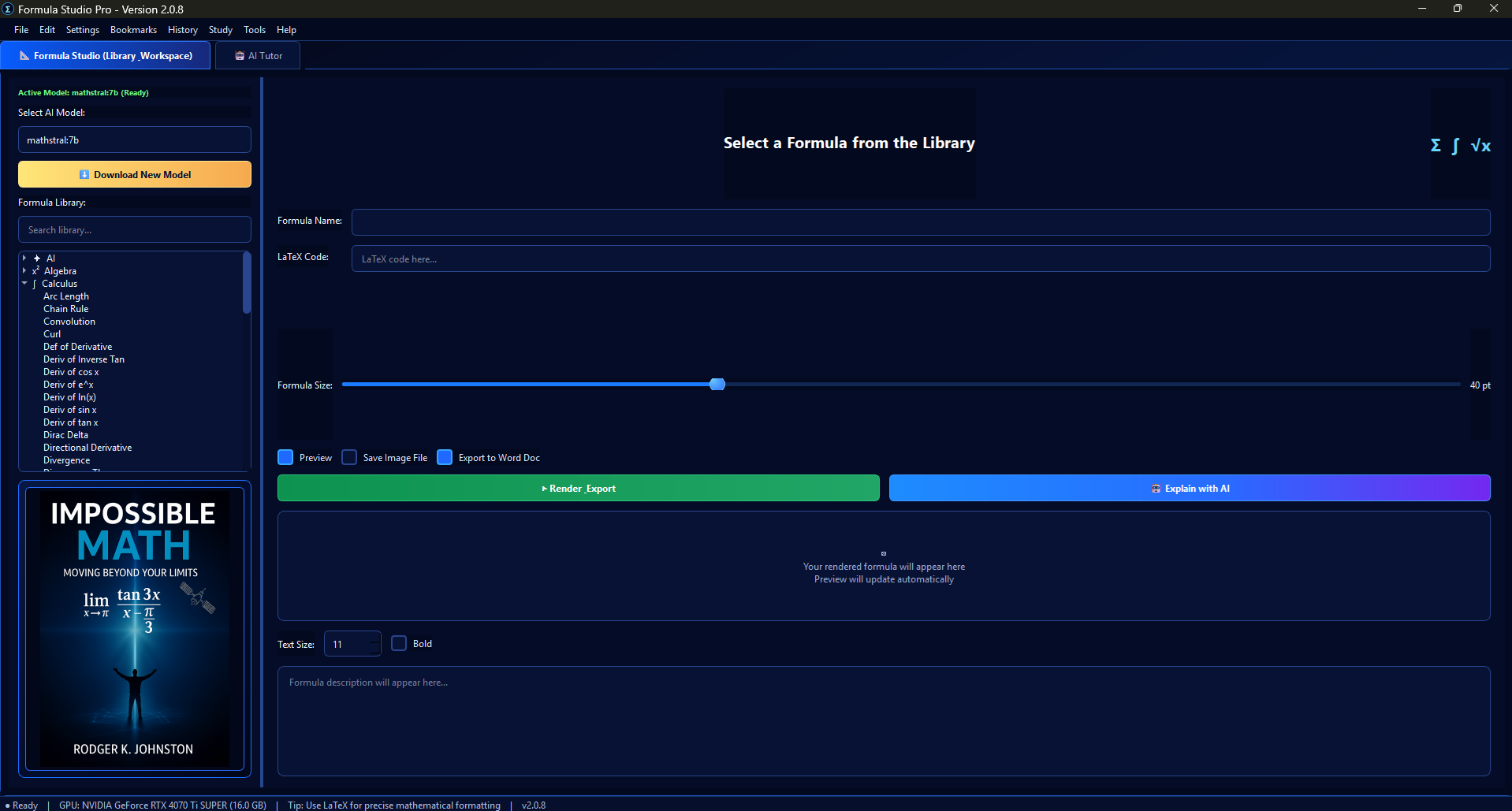Select Deriv of e^x
This screenshot has width=1512, height=811.
69,385
